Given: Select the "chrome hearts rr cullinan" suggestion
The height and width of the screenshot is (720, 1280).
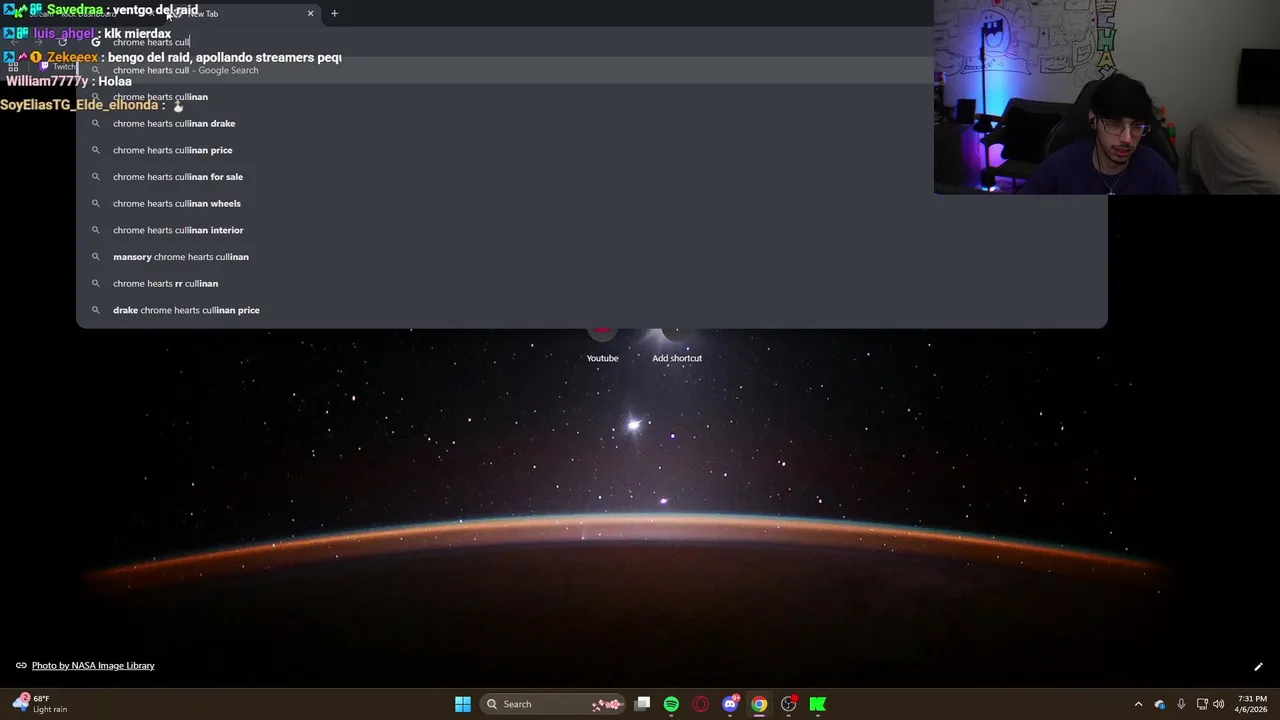Looking at the screenshot, I should (592, 283).
